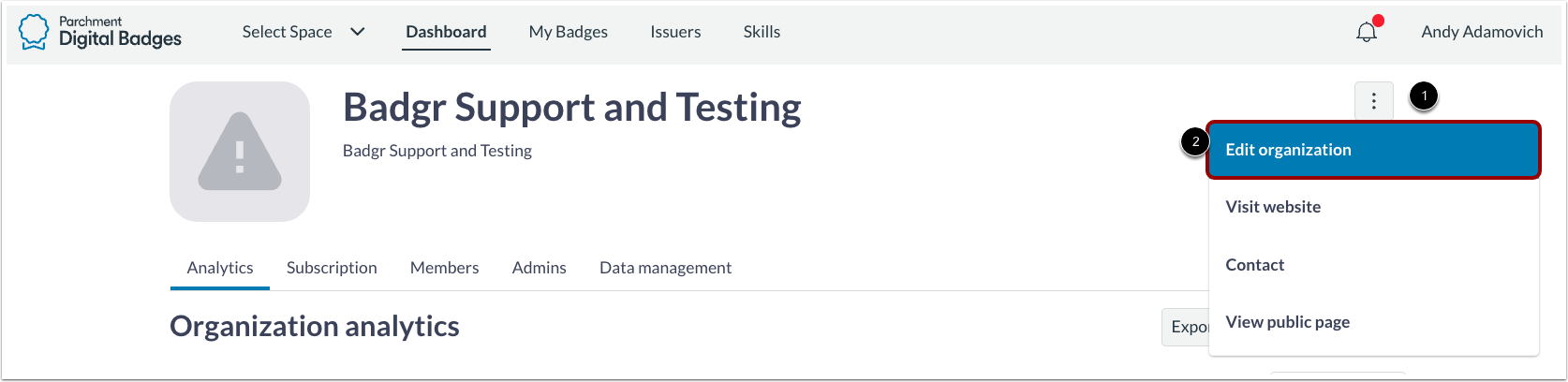Click the organization placeholder warning image

(x=240, y=152)
